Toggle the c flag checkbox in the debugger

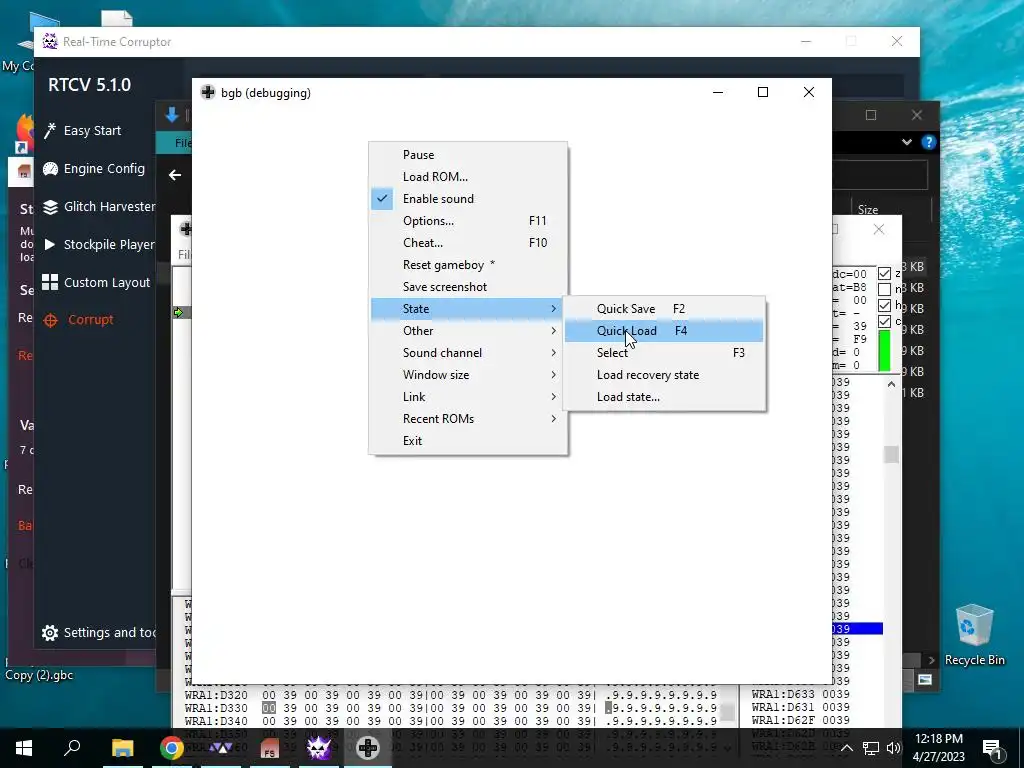884,321
